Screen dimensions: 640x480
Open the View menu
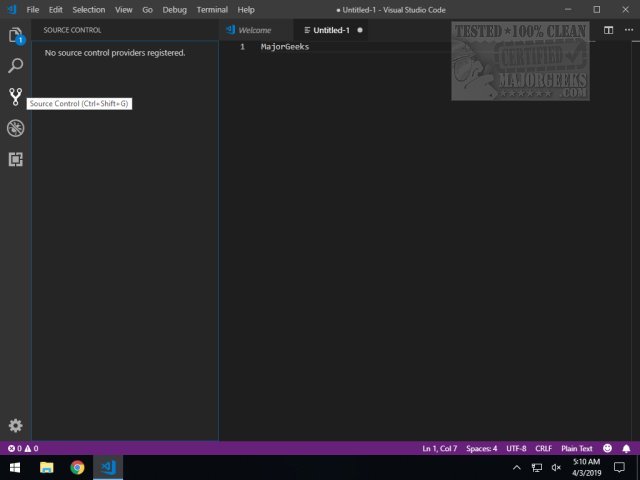(x=123, y=10)
